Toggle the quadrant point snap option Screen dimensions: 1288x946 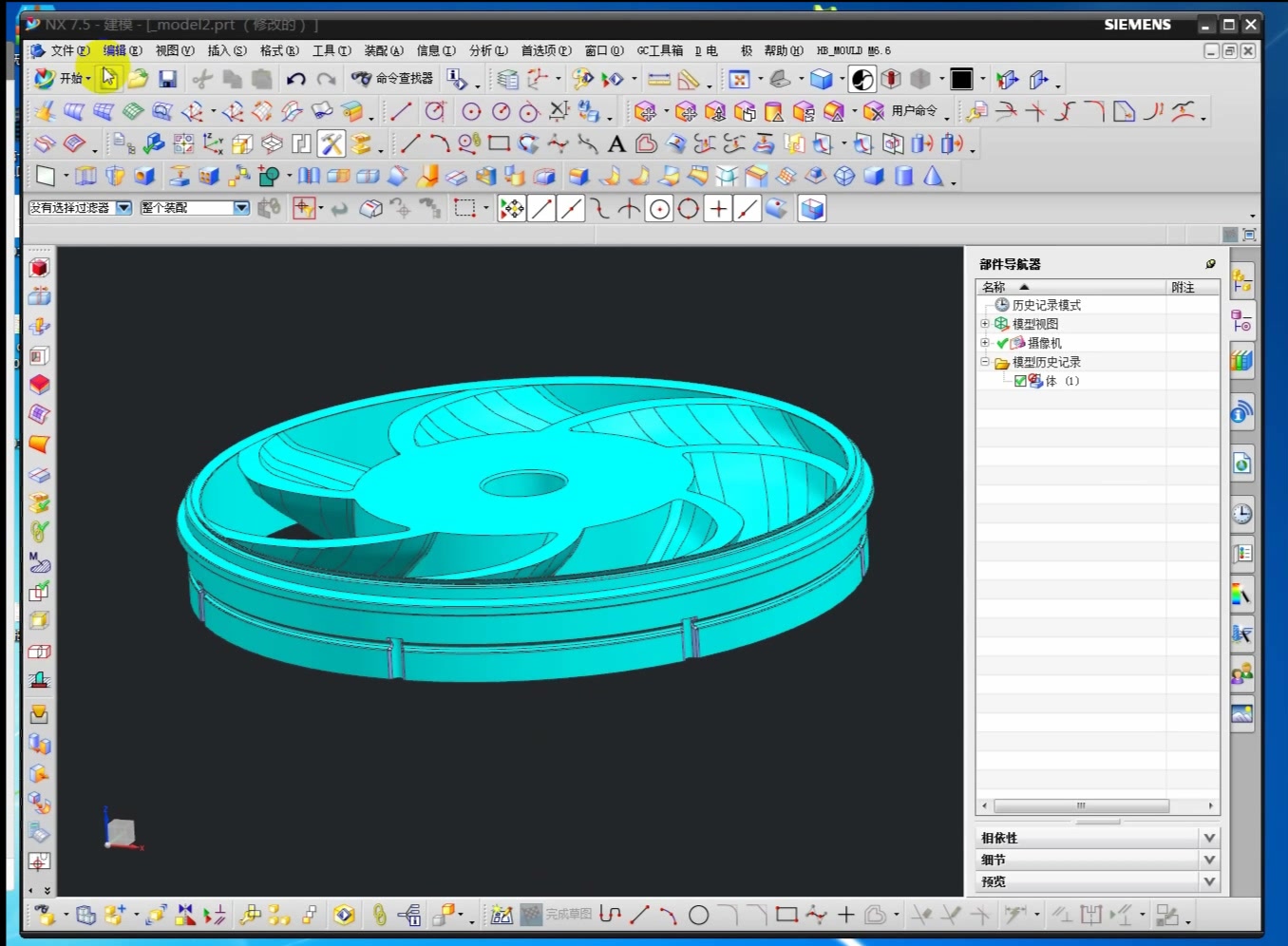click(x=689, y=208)
